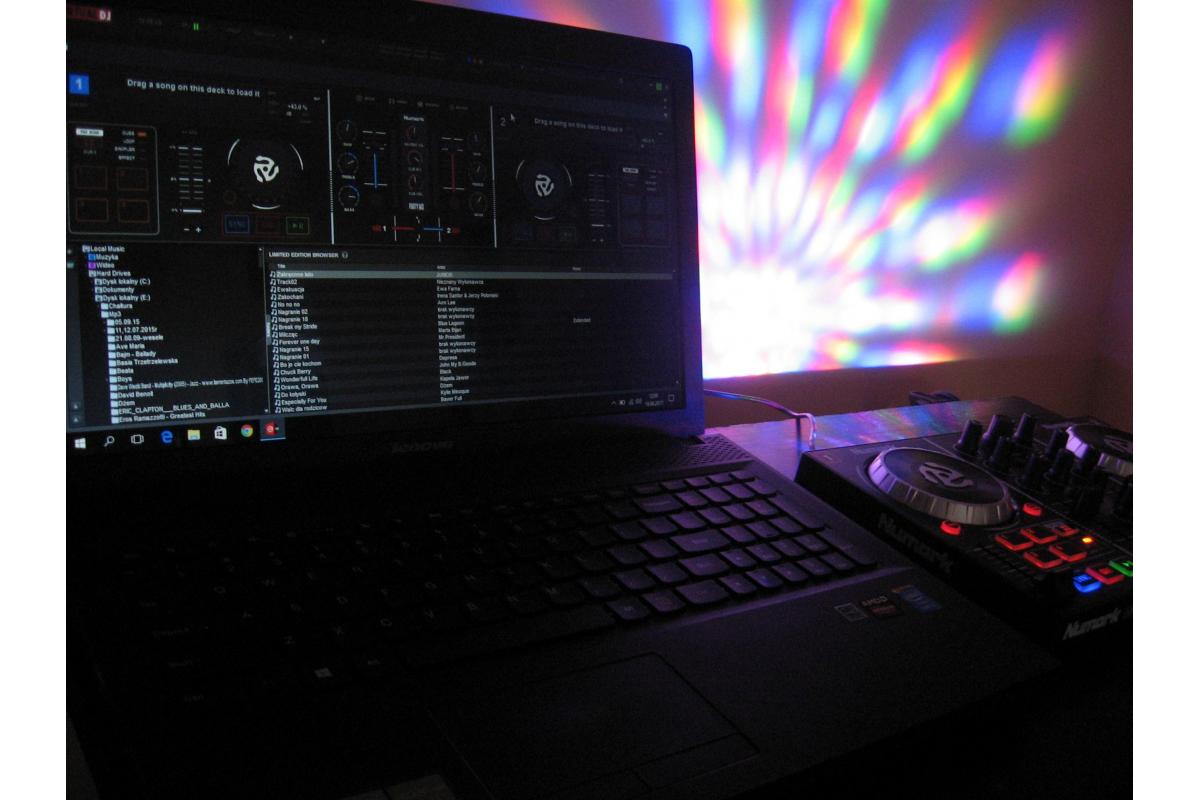Select the Dysk lokalny (E:) drive
Image resolution: width=1200 pixels, height=800 pixels.
coord(123,298)
